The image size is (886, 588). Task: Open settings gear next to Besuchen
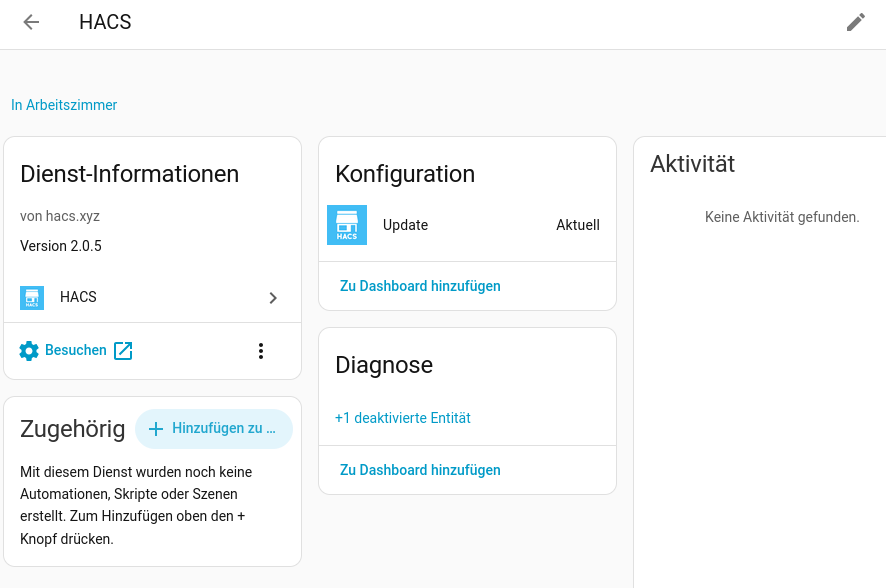tap(29, 351)
